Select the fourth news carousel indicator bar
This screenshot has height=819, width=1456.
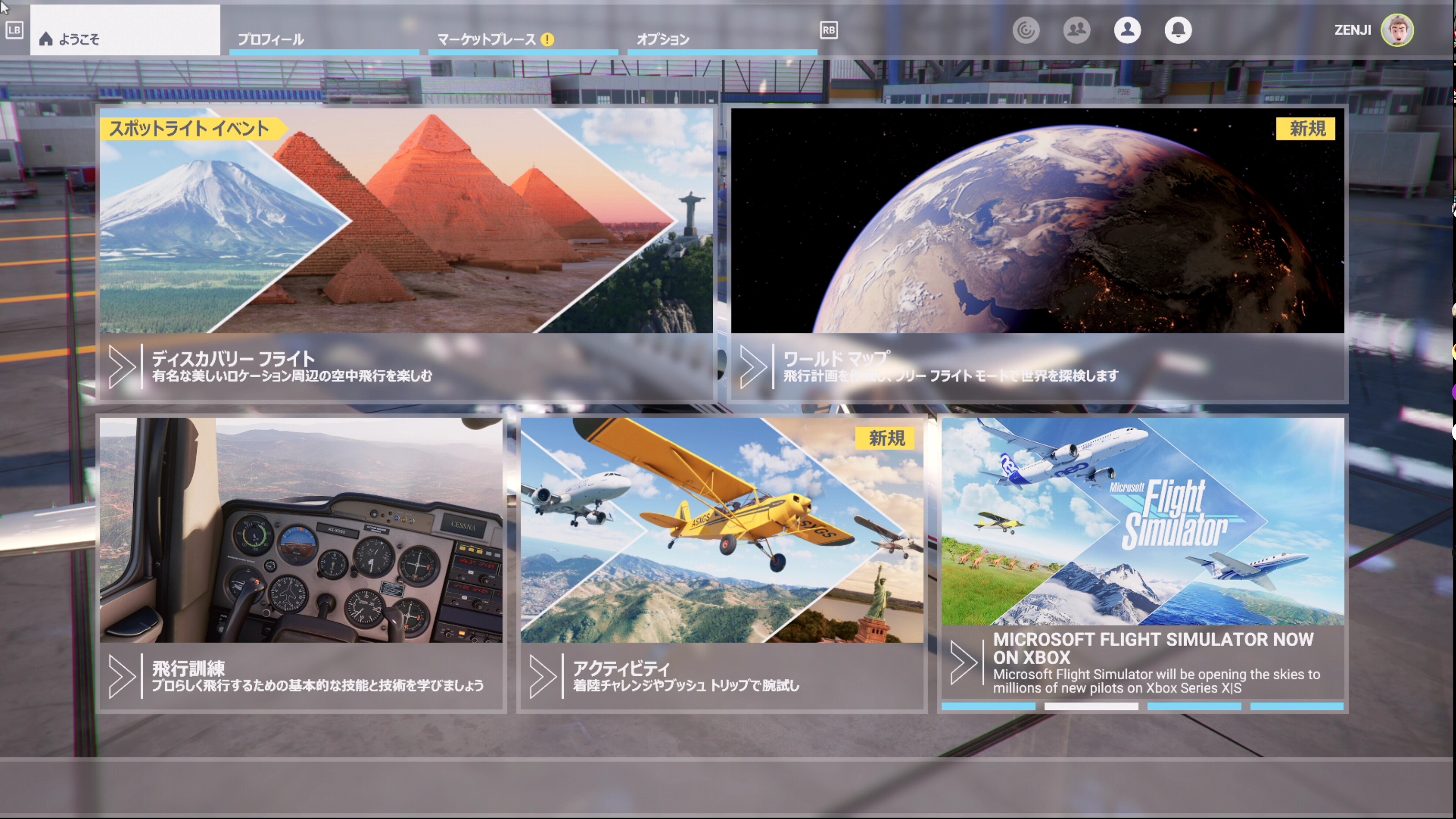(x=1297, y=706)
